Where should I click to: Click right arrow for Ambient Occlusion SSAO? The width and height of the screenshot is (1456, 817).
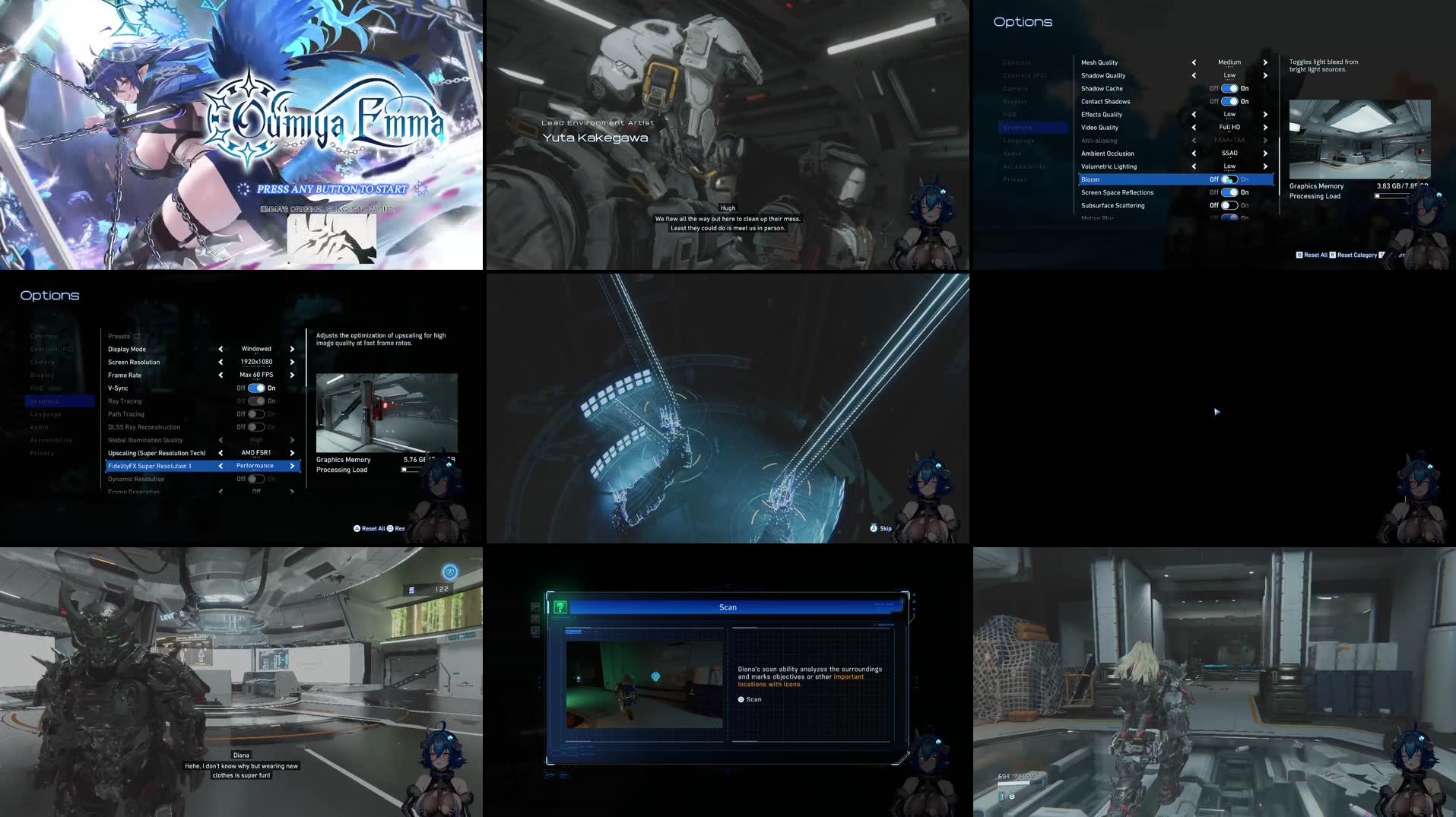[1265, 154]
